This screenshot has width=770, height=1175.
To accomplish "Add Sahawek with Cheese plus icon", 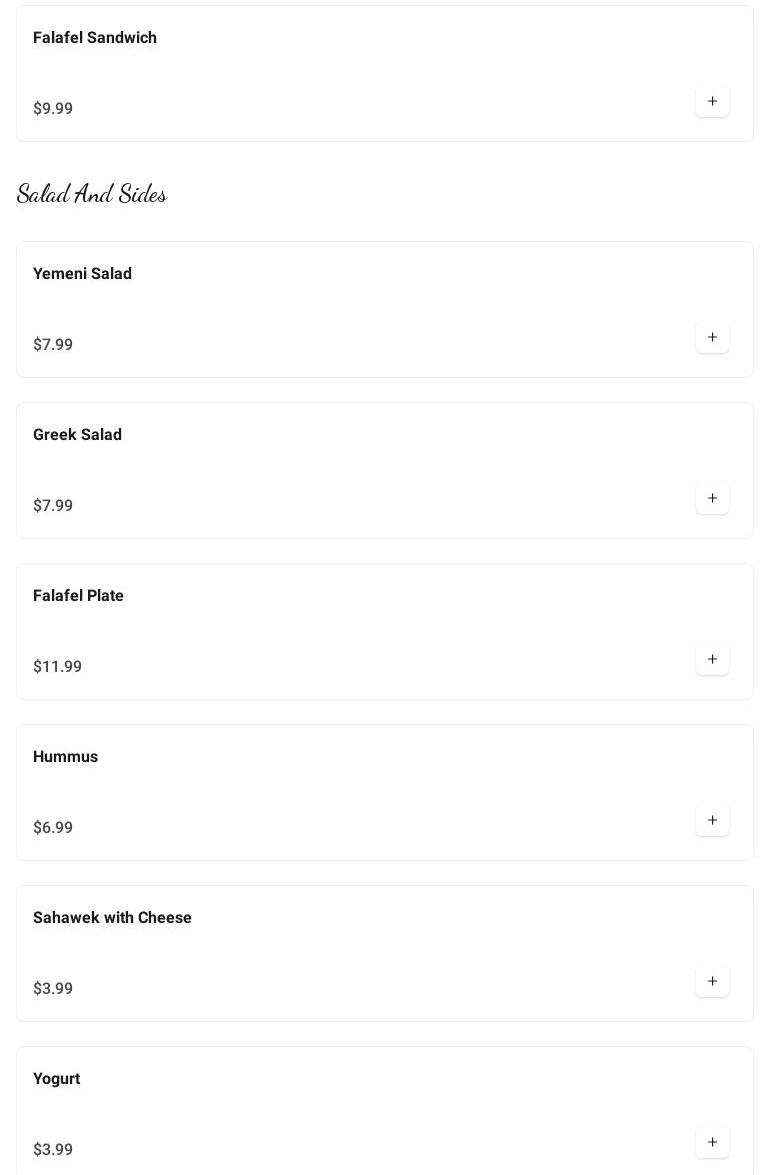I will (712, 981).
